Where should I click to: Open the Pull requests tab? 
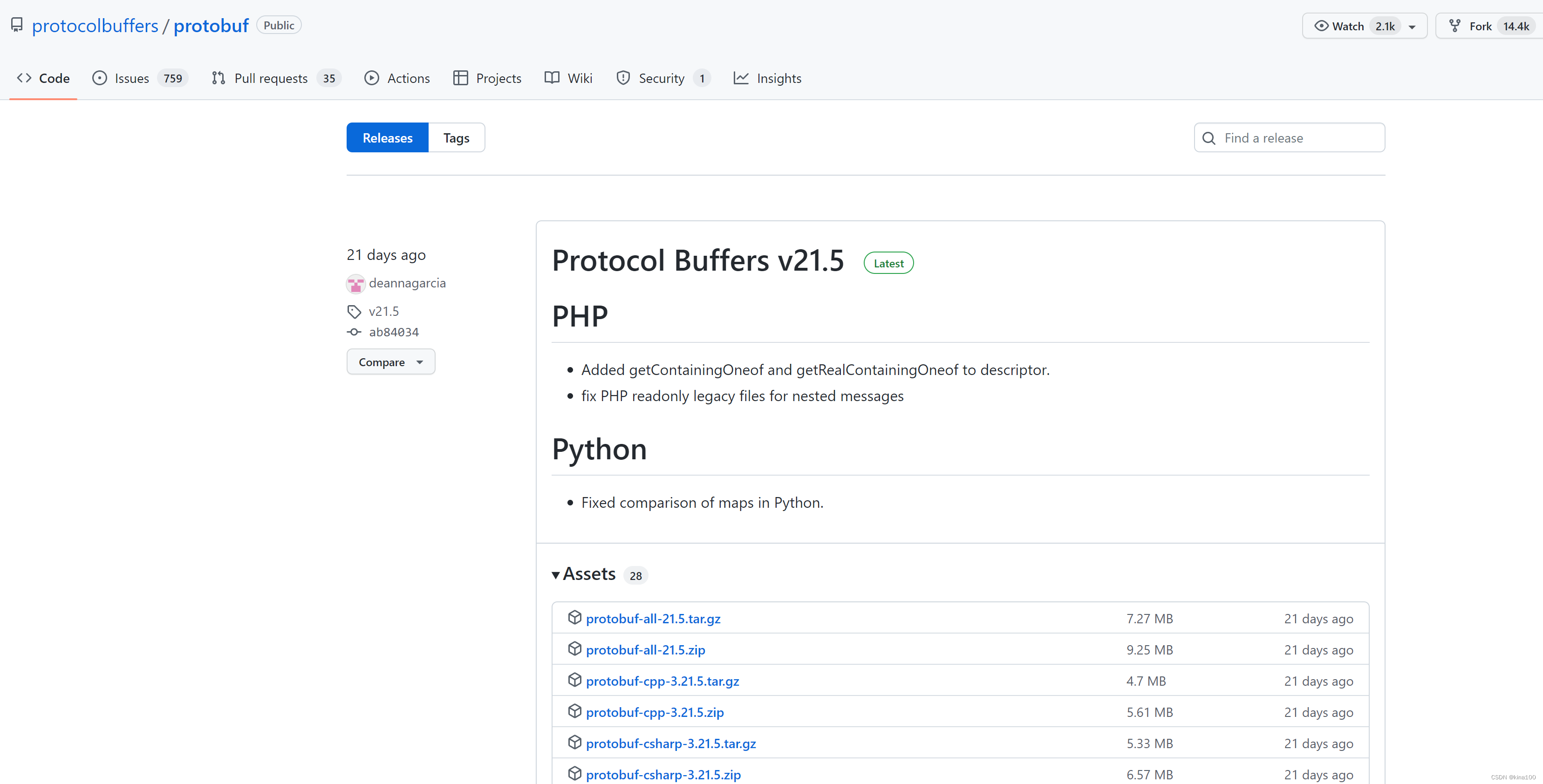click(x=270, y=78)
